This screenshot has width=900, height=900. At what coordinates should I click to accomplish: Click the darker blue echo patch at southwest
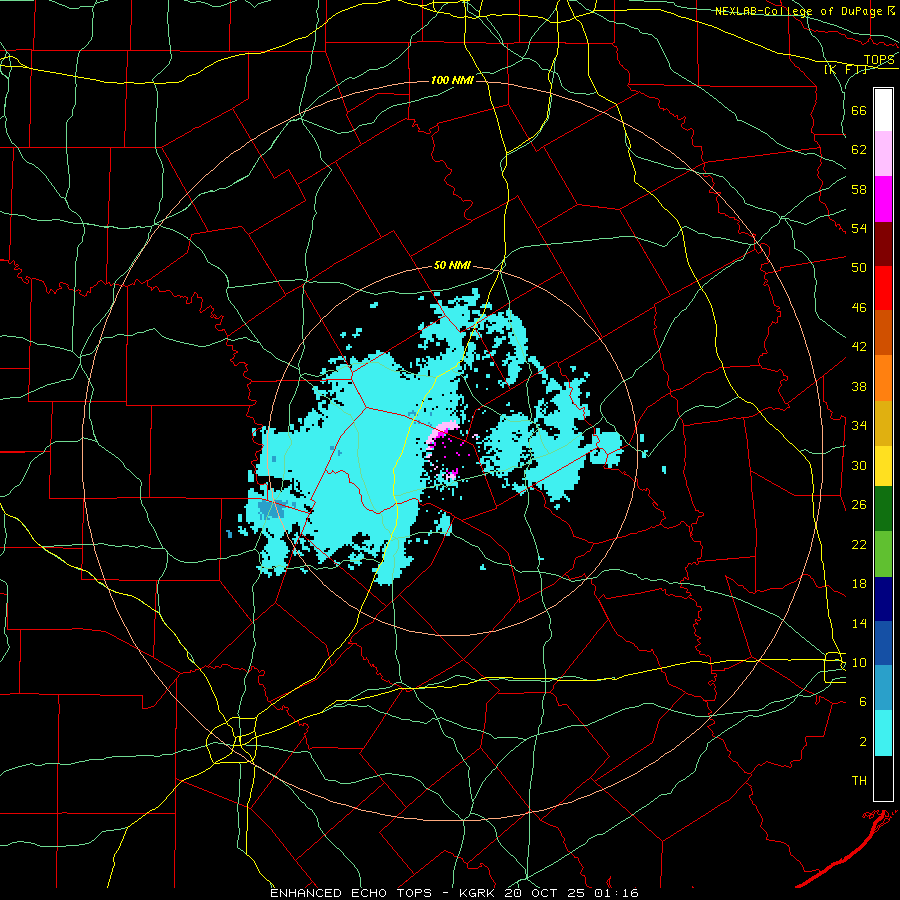(x=272, y=509)
